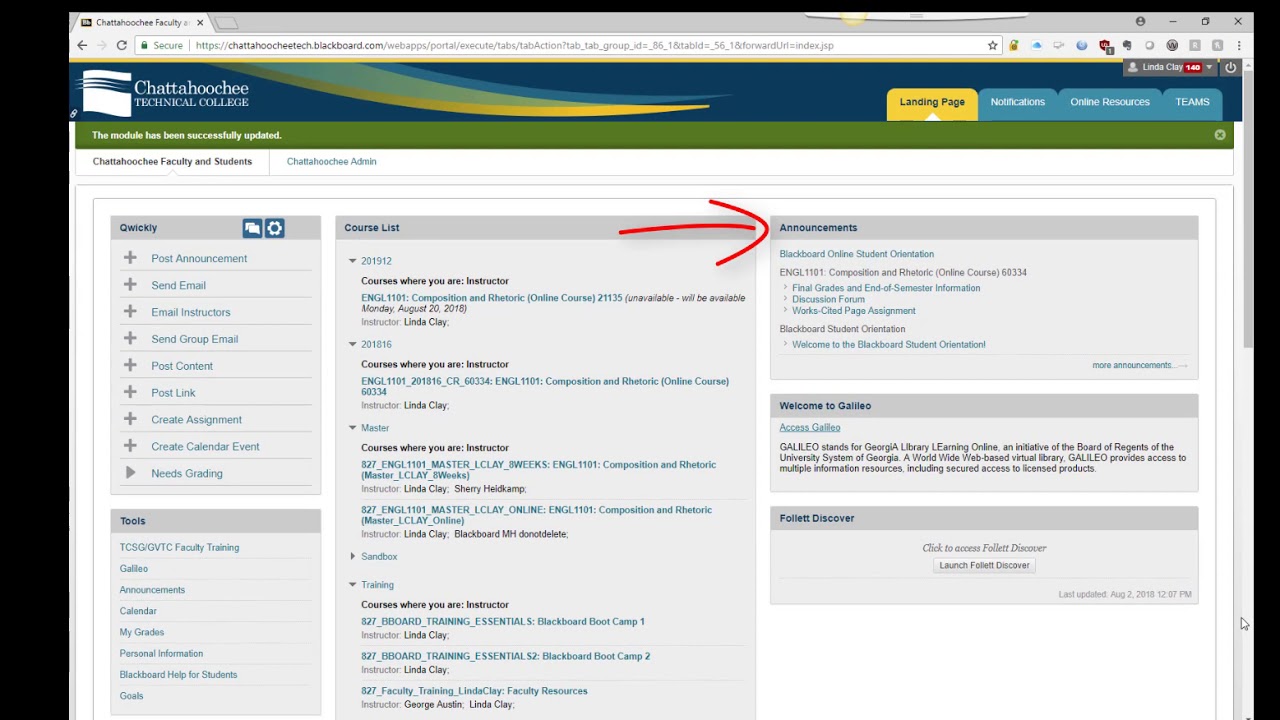Click the plus icon beside Post Link
1280x720 pixels.
click(130, 393)
